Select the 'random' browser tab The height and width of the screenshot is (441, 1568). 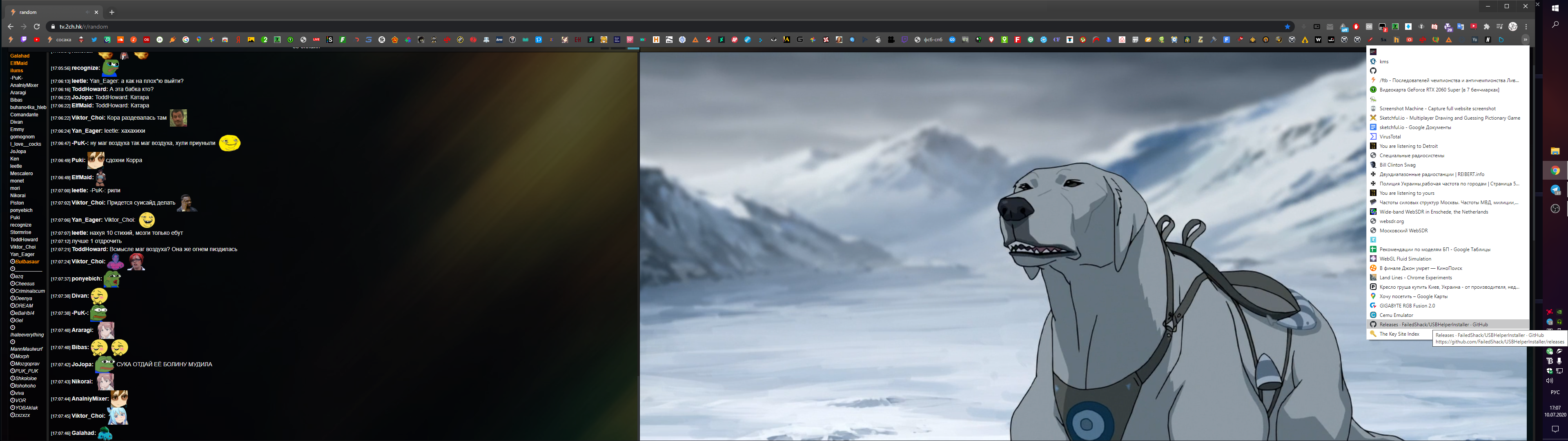click(53, 12)
